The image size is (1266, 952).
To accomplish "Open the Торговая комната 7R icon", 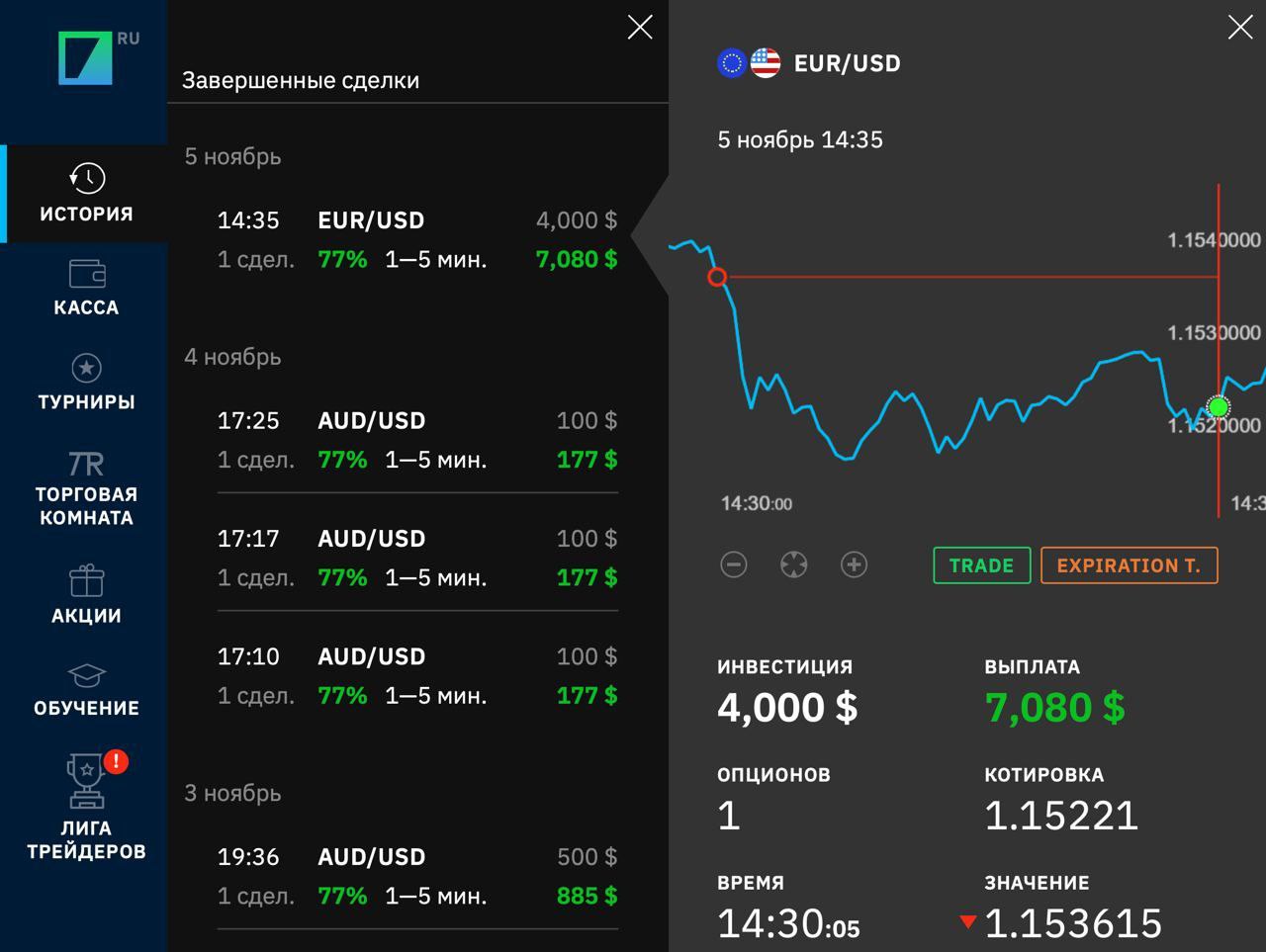I will tap(87, 464).
